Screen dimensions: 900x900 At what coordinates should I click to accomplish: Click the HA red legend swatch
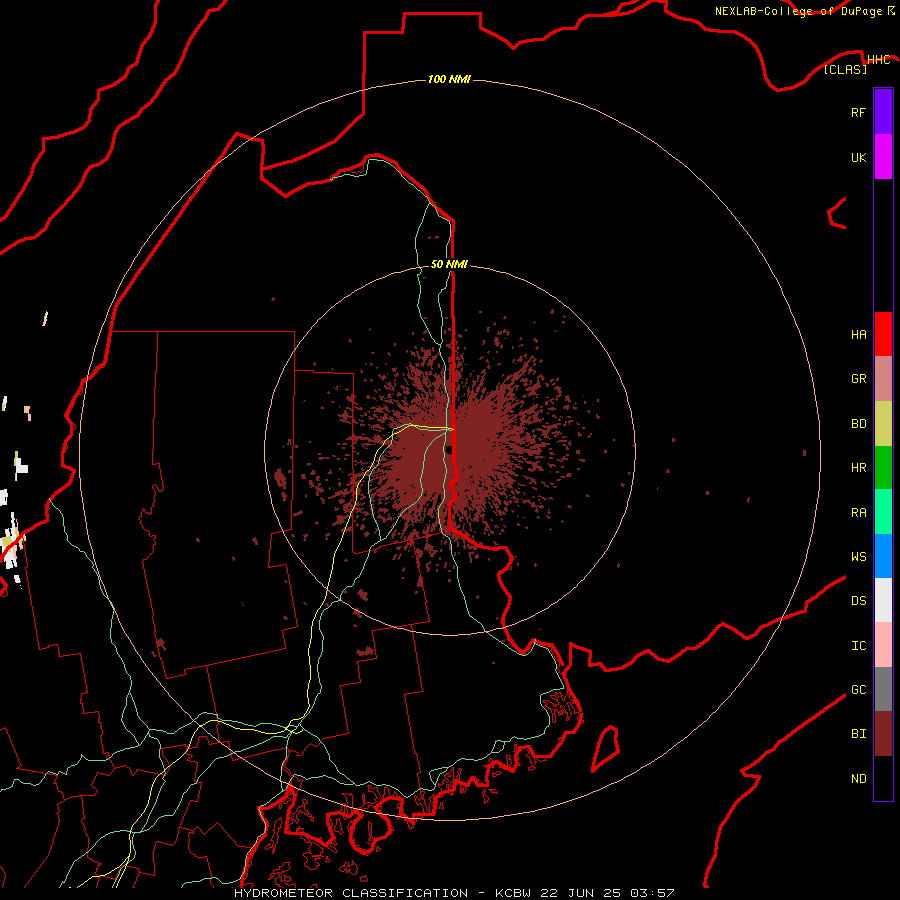point(883,334)
